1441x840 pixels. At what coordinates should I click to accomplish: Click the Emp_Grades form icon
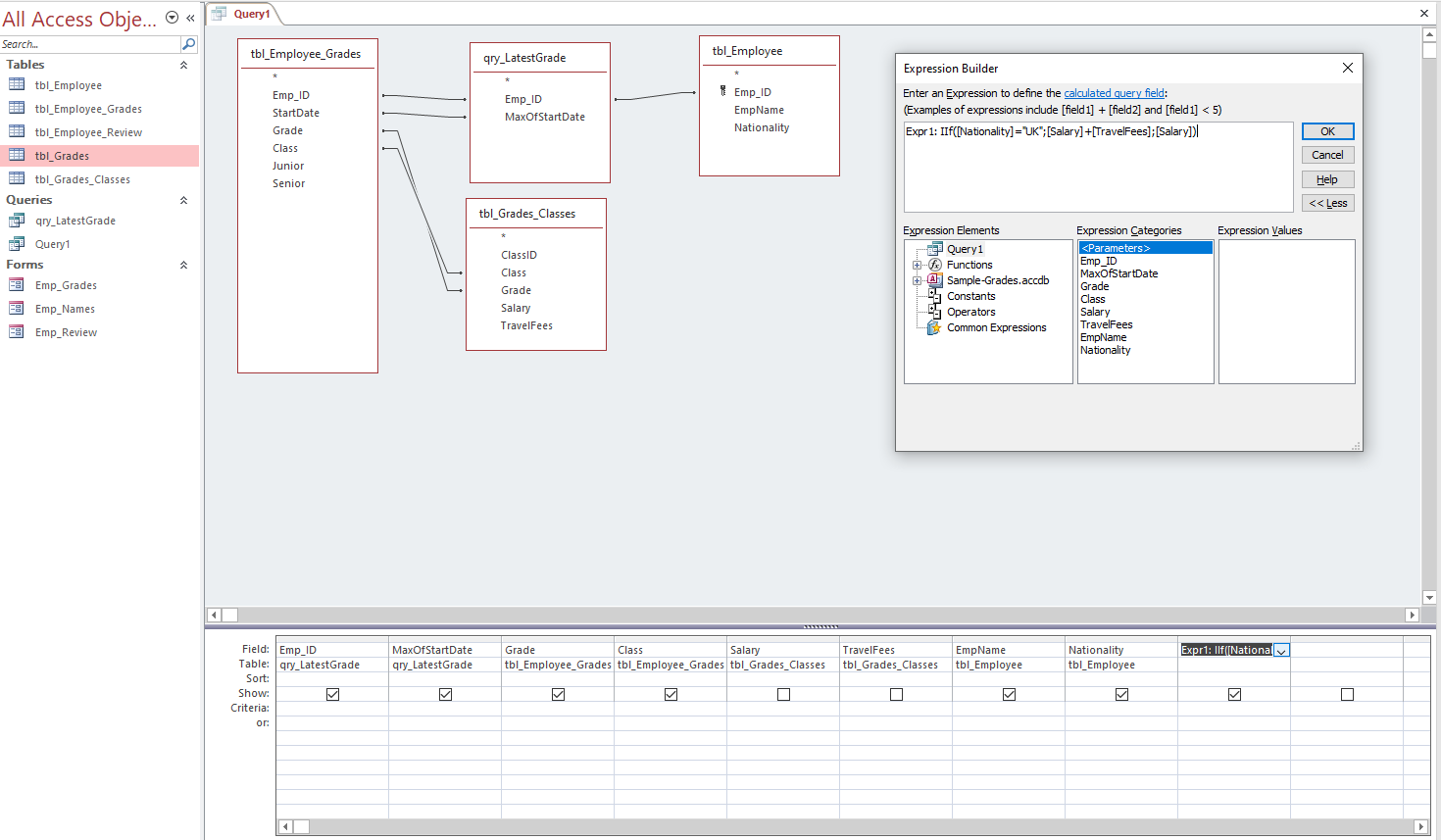[17, 285]
